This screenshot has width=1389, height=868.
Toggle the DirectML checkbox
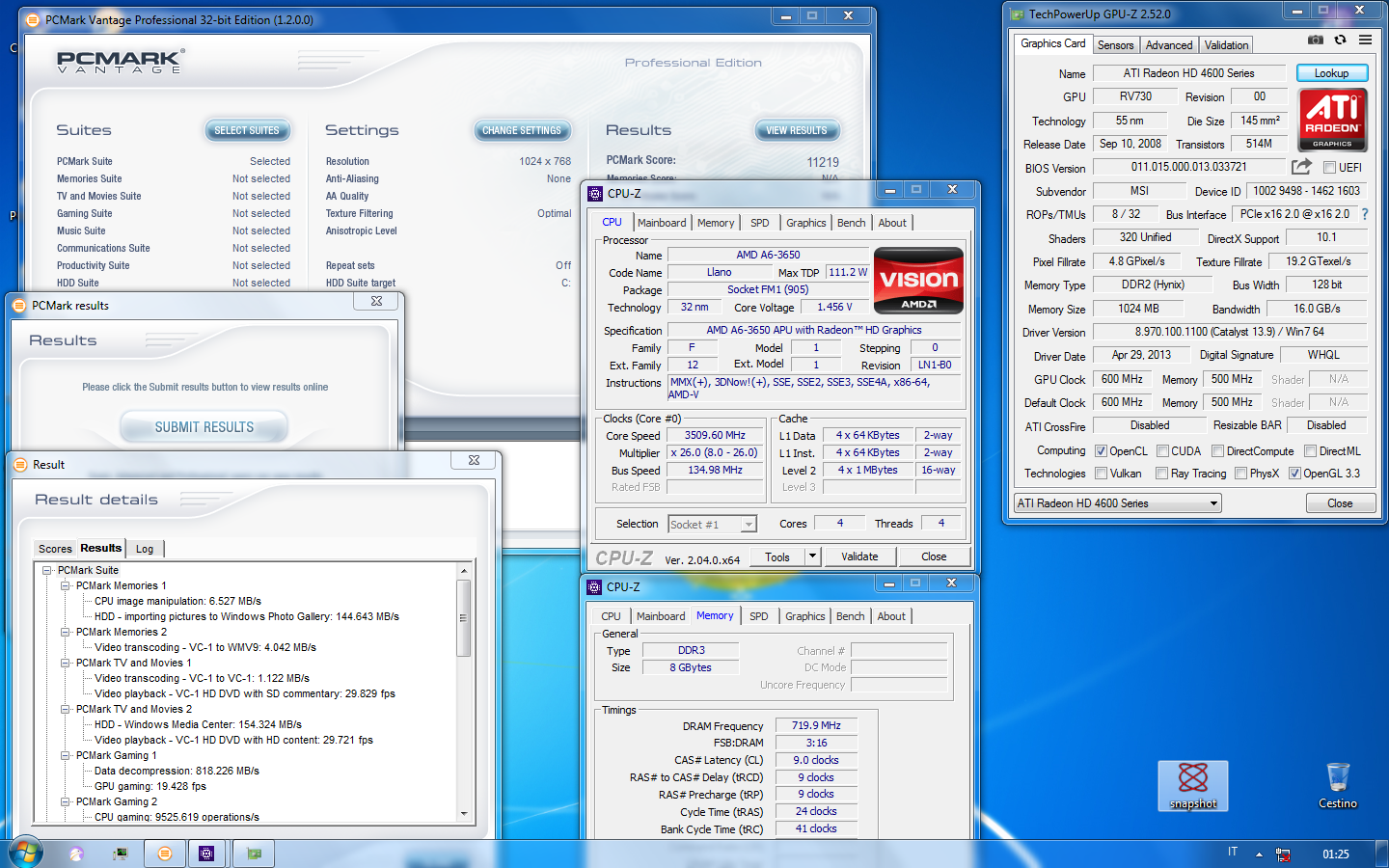pos(1310,450)
